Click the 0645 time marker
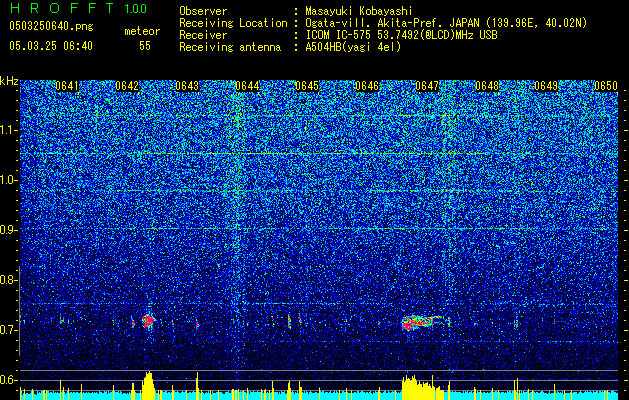The width and height of the screenshot is (629, 400). pyautogui.click(x=307, y=86)
